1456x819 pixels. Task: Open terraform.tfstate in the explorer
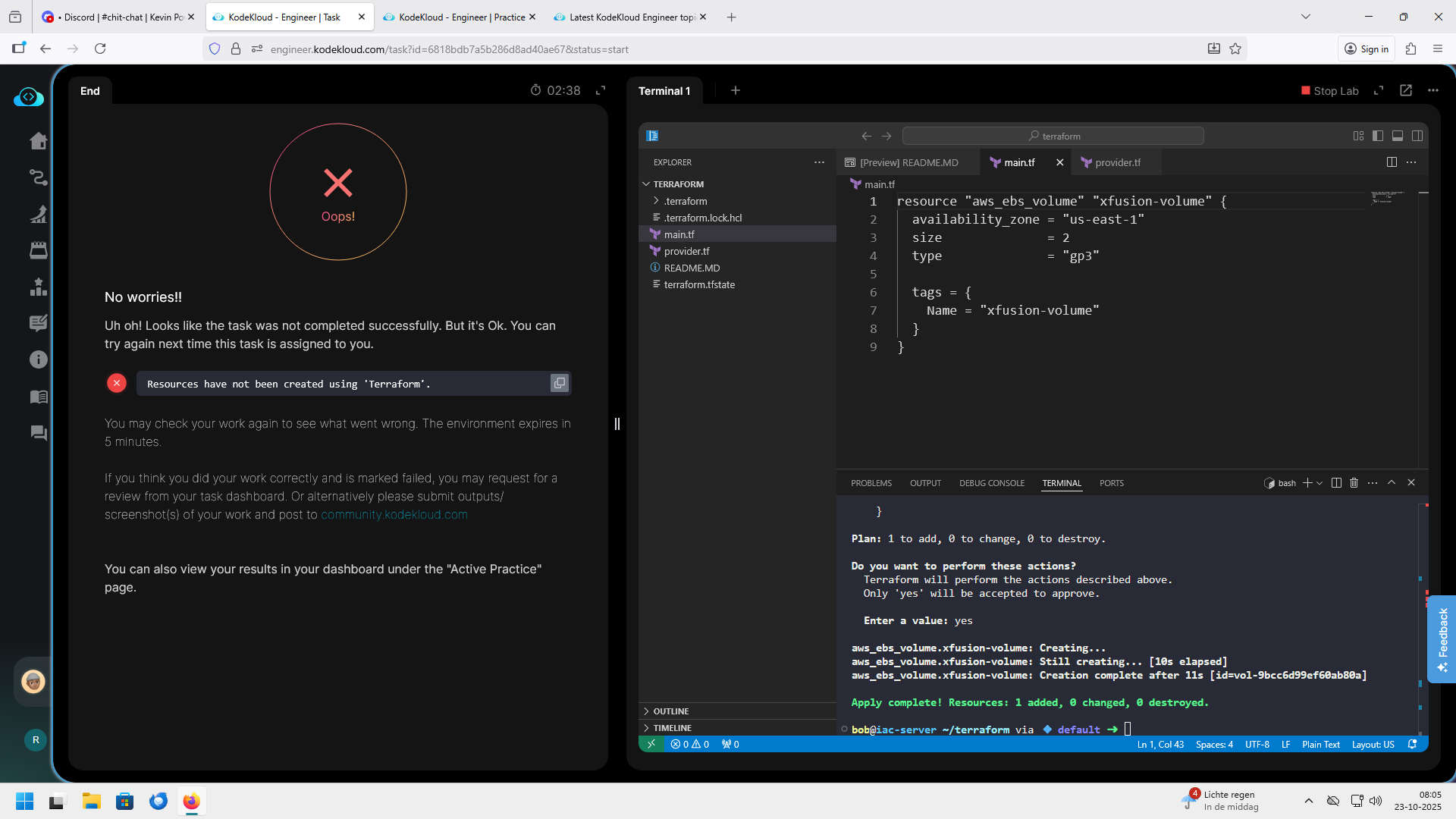coord(698,284)
